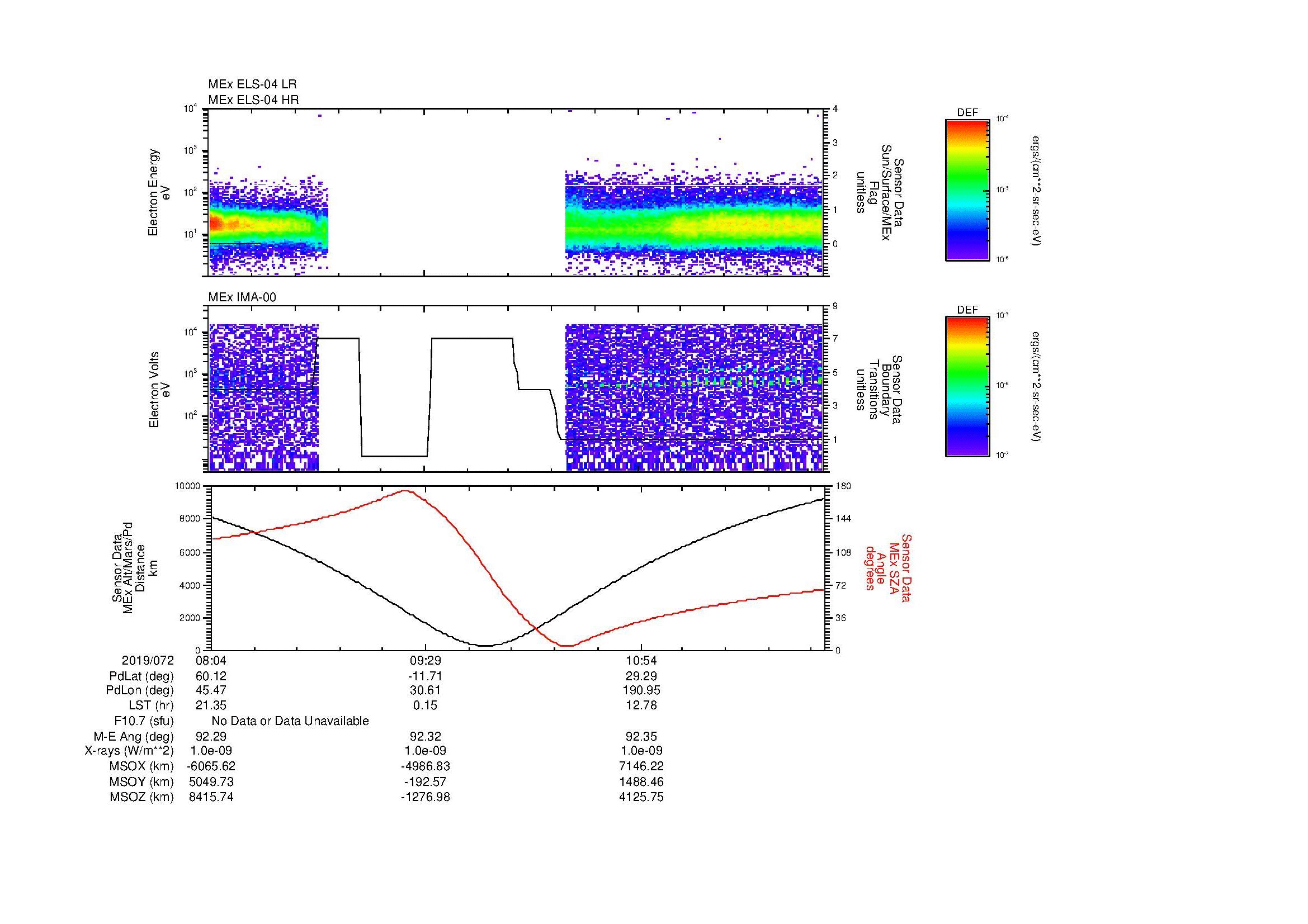The image size is (1308, 924).
Task: Select the top DEF color bar
Action: tap(967, 189)
